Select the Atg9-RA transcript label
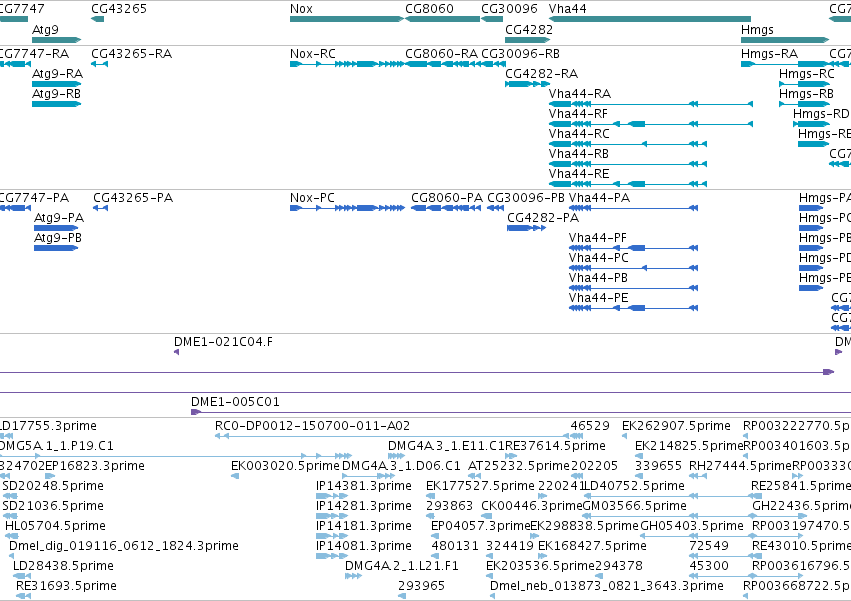This screenshot has height=601, width=851. point(58,74)
